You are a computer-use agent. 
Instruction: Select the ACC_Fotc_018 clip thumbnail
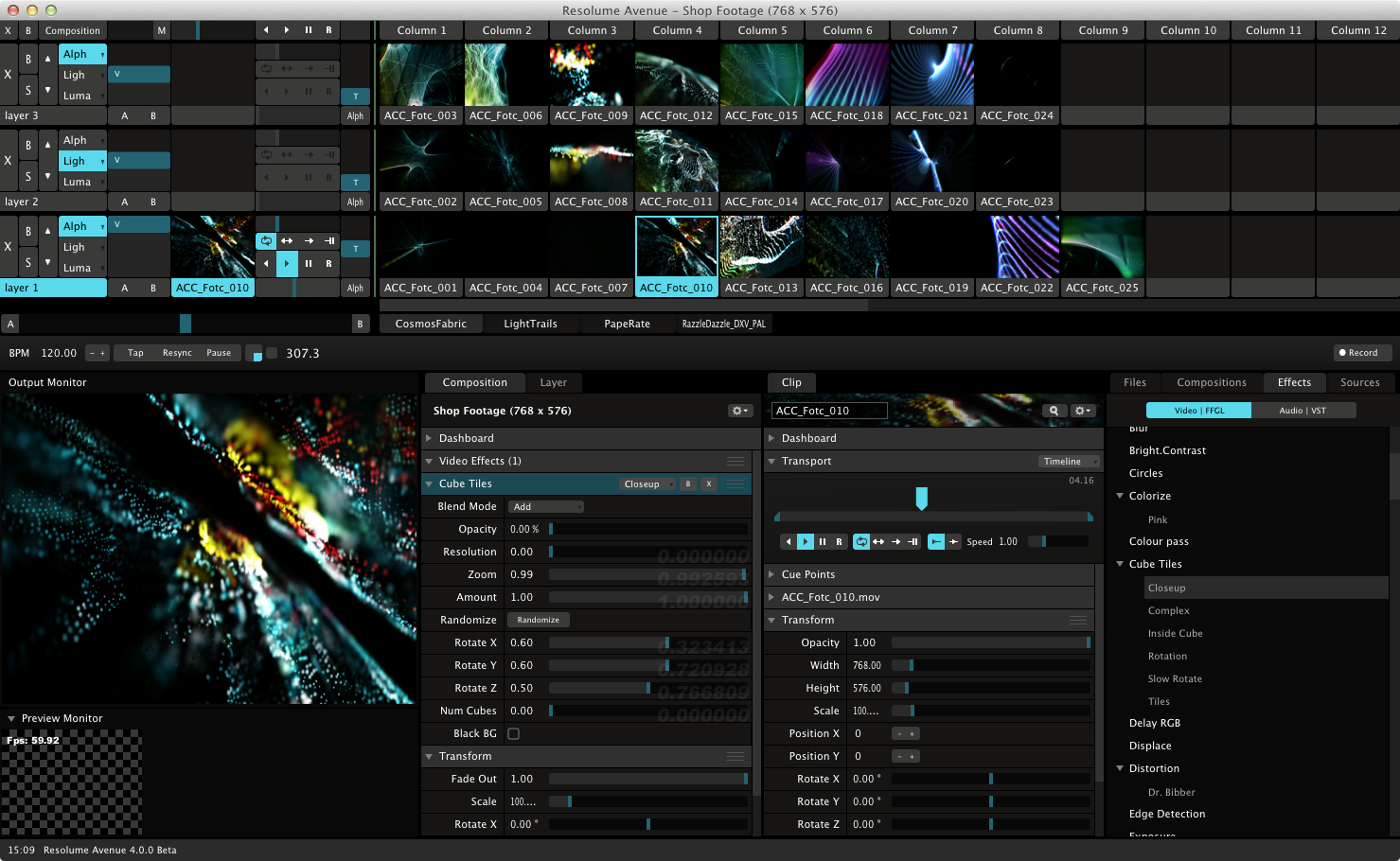pos(846,75)
